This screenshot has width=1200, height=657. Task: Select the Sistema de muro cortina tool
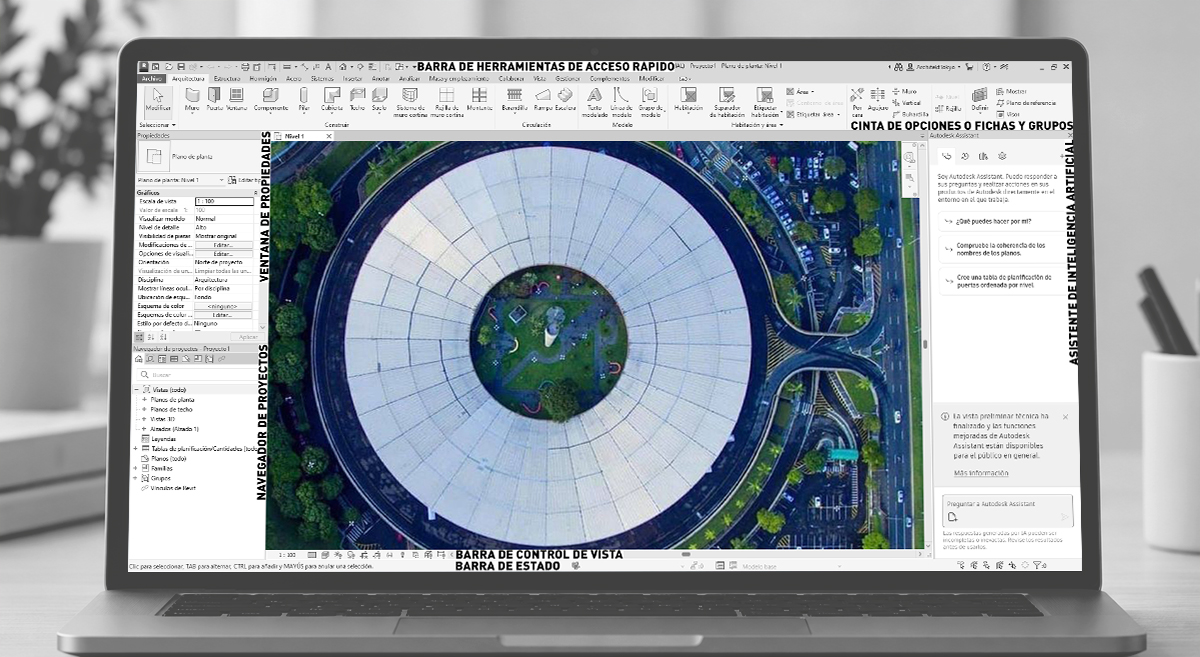click(410, 103)
